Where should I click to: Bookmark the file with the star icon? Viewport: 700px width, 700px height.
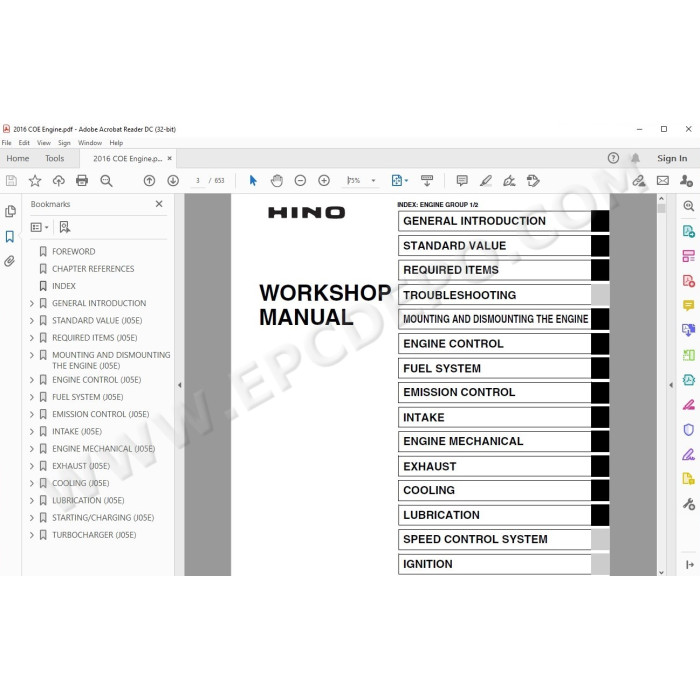[35, 181]
